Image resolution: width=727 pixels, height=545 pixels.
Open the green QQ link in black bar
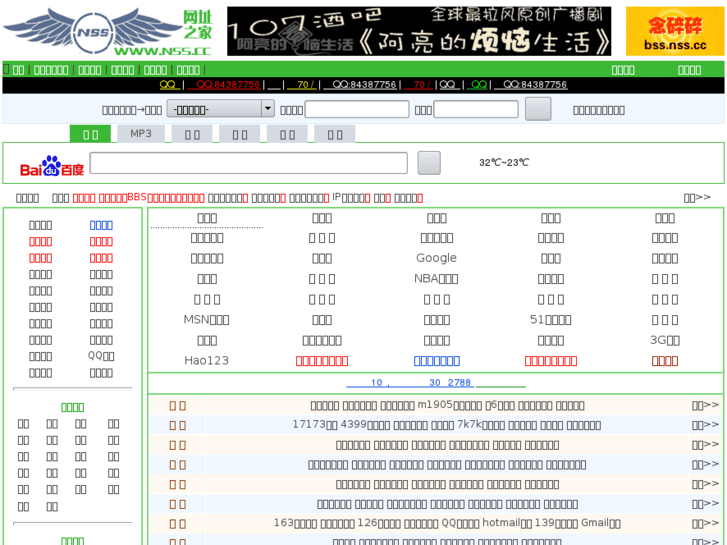click(x=478, y=84)
